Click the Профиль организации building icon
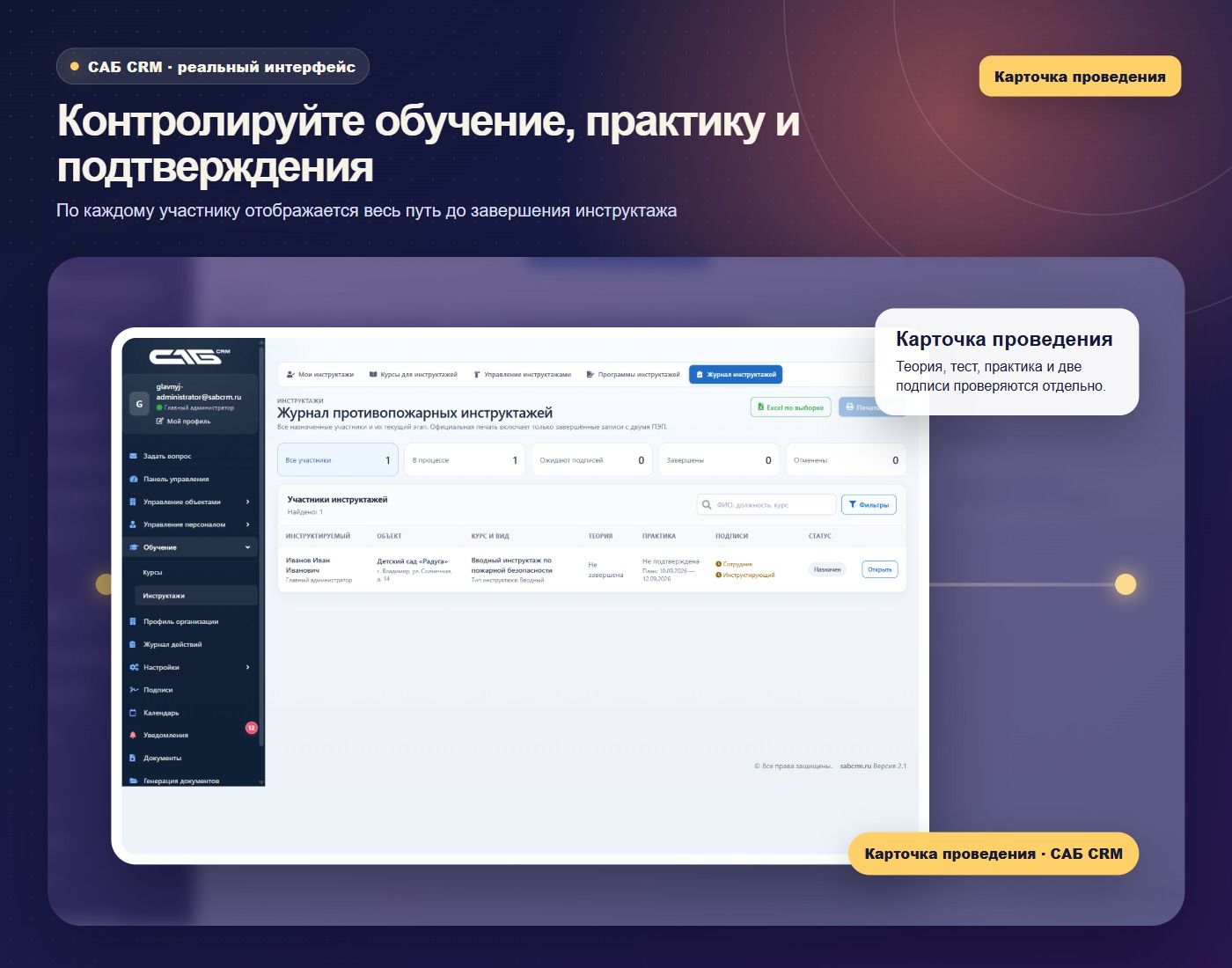Image resolution: width=1232 pixels, height=968 pixels. tap(133, 621)
